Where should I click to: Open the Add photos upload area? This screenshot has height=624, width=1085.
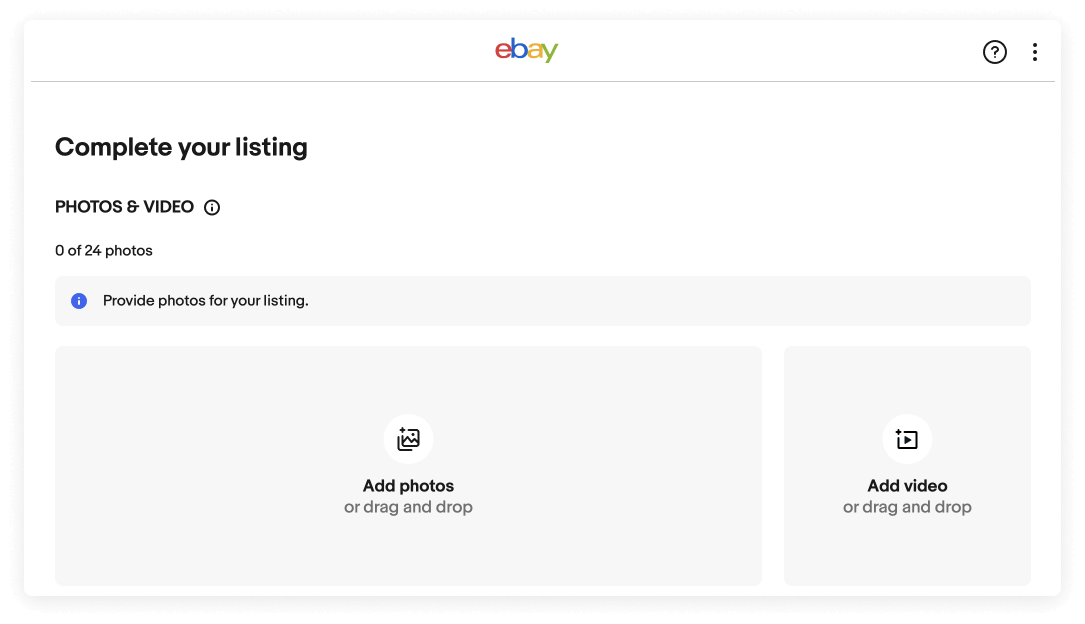[408, 465]
